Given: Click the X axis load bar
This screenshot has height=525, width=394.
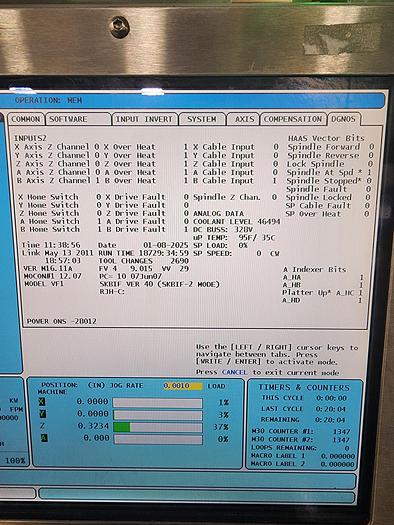Looking at the screenshot, I should tap(158, 403).
